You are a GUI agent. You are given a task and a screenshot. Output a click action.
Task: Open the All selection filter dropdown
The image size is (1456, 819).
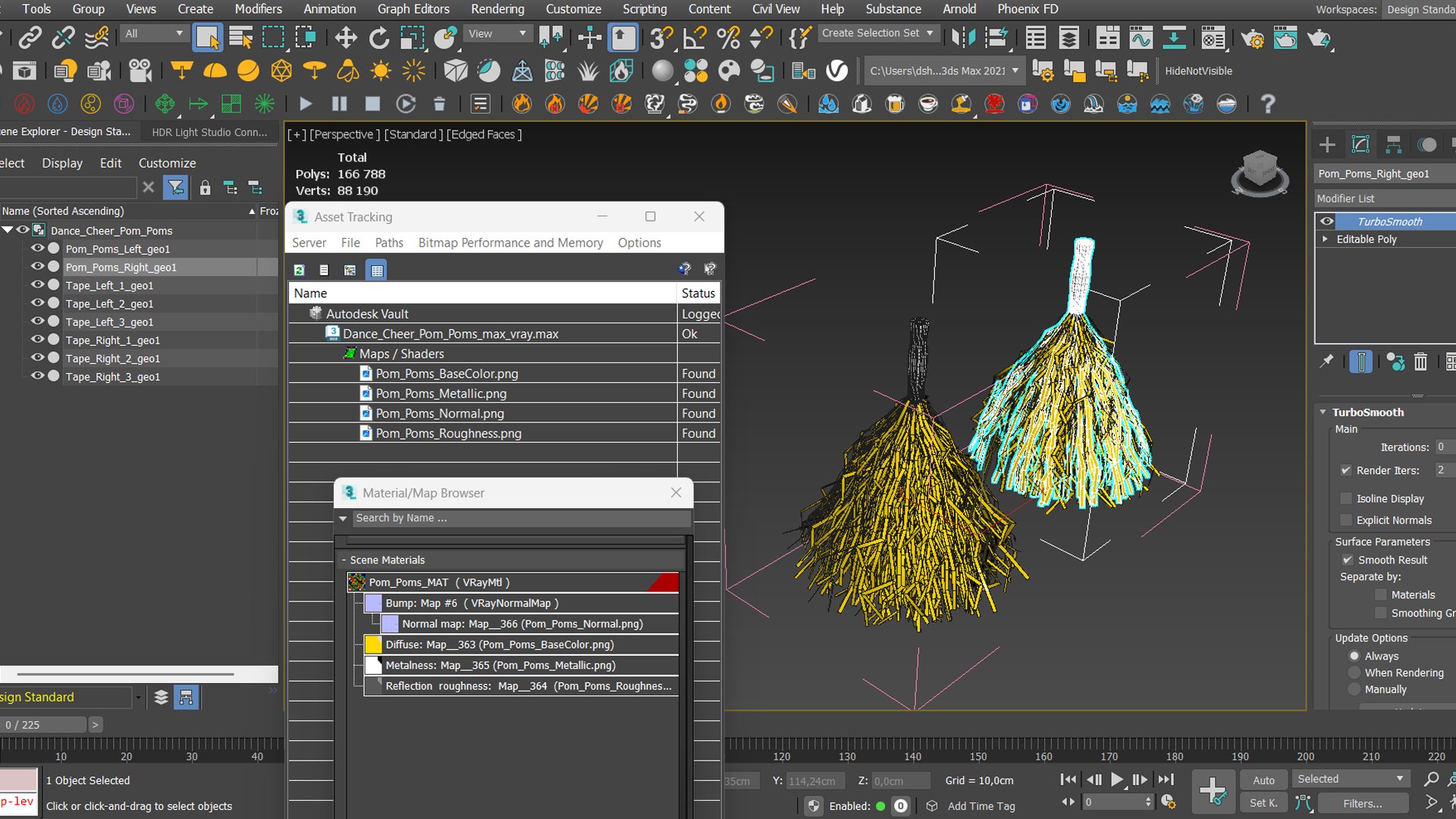[154, 33]
